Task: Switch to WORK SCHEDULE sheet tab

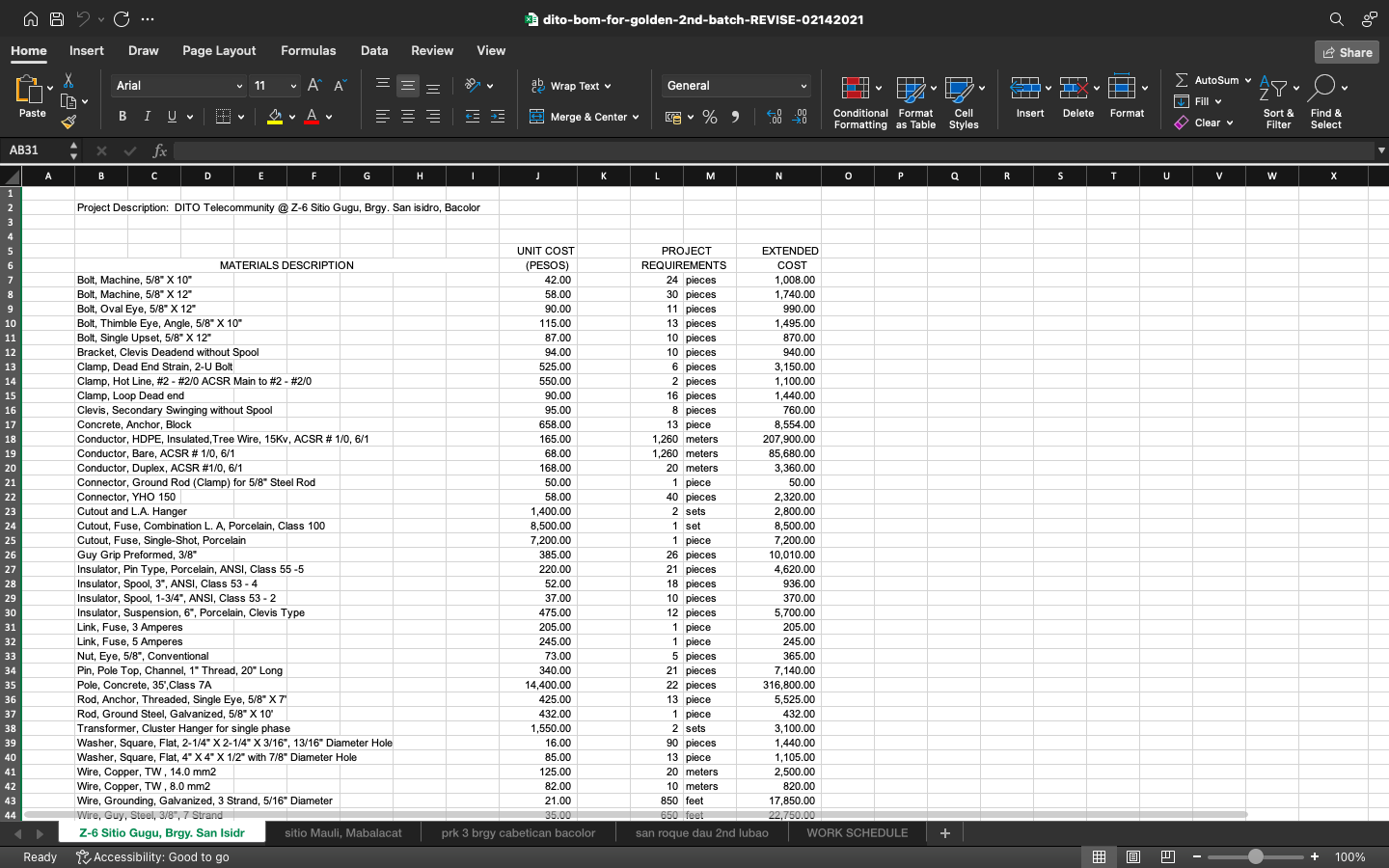Action: pyautogui.click(x=858, y=832)
